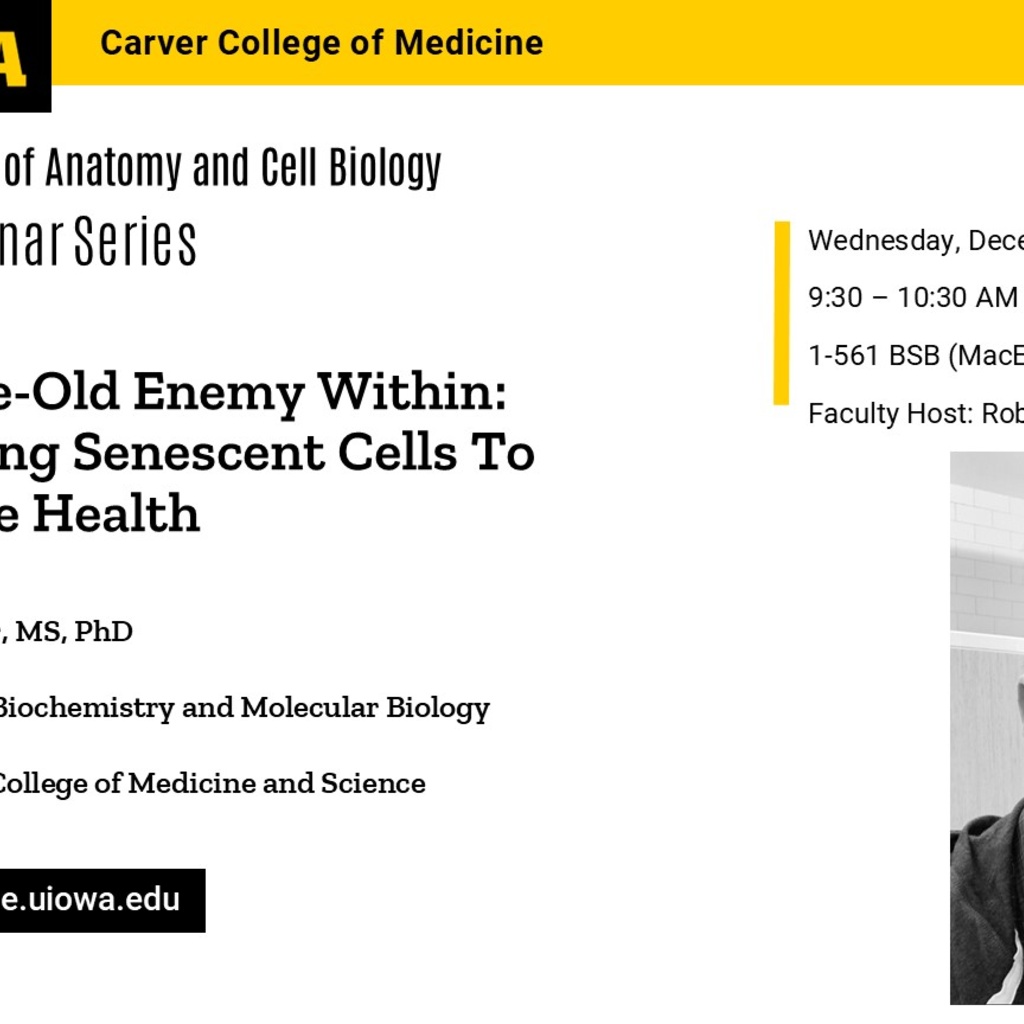Click the 'MS, PhD' credentials text

pos(70,632)
